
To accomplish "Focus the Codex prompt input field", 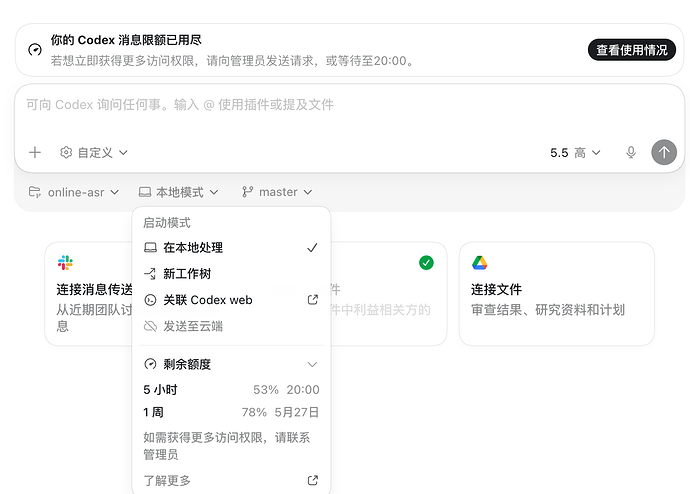I will [349, 105].
